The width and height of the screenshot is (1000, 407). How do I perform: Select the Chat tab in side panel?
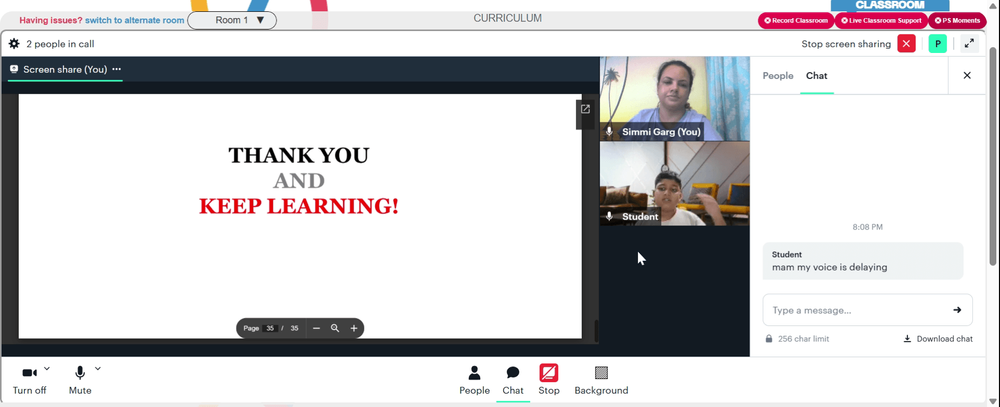pyautogui.click(x=816, y=75)
